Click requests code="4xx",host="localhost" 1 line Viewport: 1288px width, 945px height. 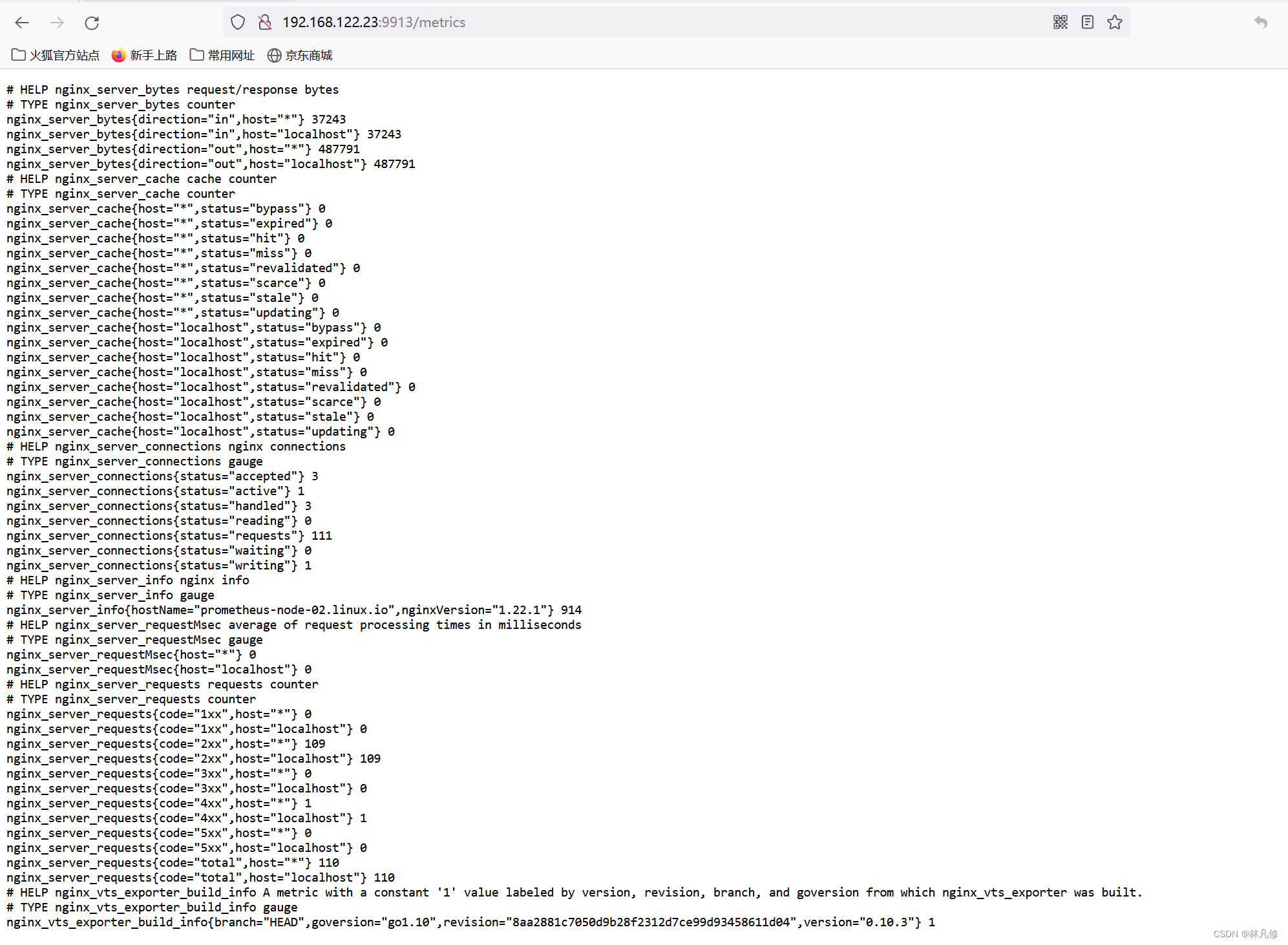[187, 818]
